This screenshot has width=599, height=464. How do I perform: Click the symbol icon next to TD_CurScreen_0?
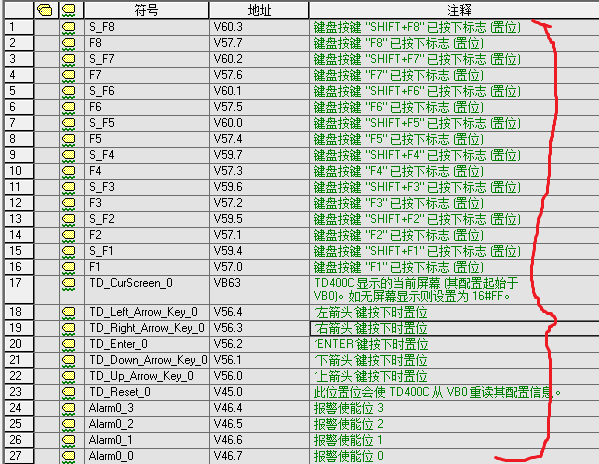(x=69, y=284)
